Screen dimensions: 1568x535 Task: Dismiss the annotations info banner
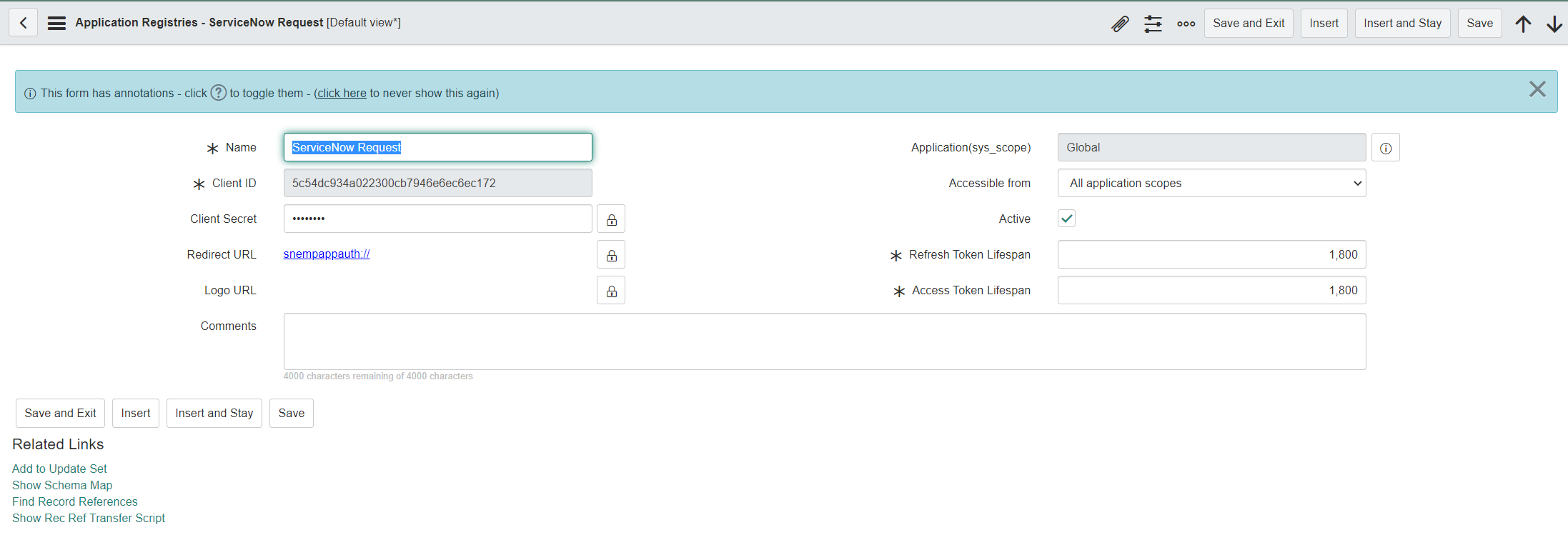tap(1537, 89)
